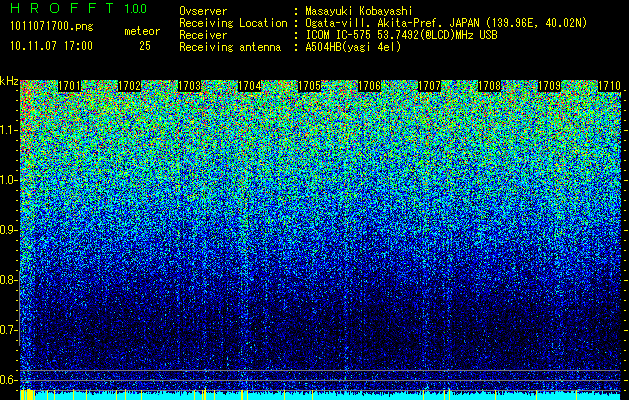
Task: Click the ICOM IC-575 receiver text
Action: 401,35
